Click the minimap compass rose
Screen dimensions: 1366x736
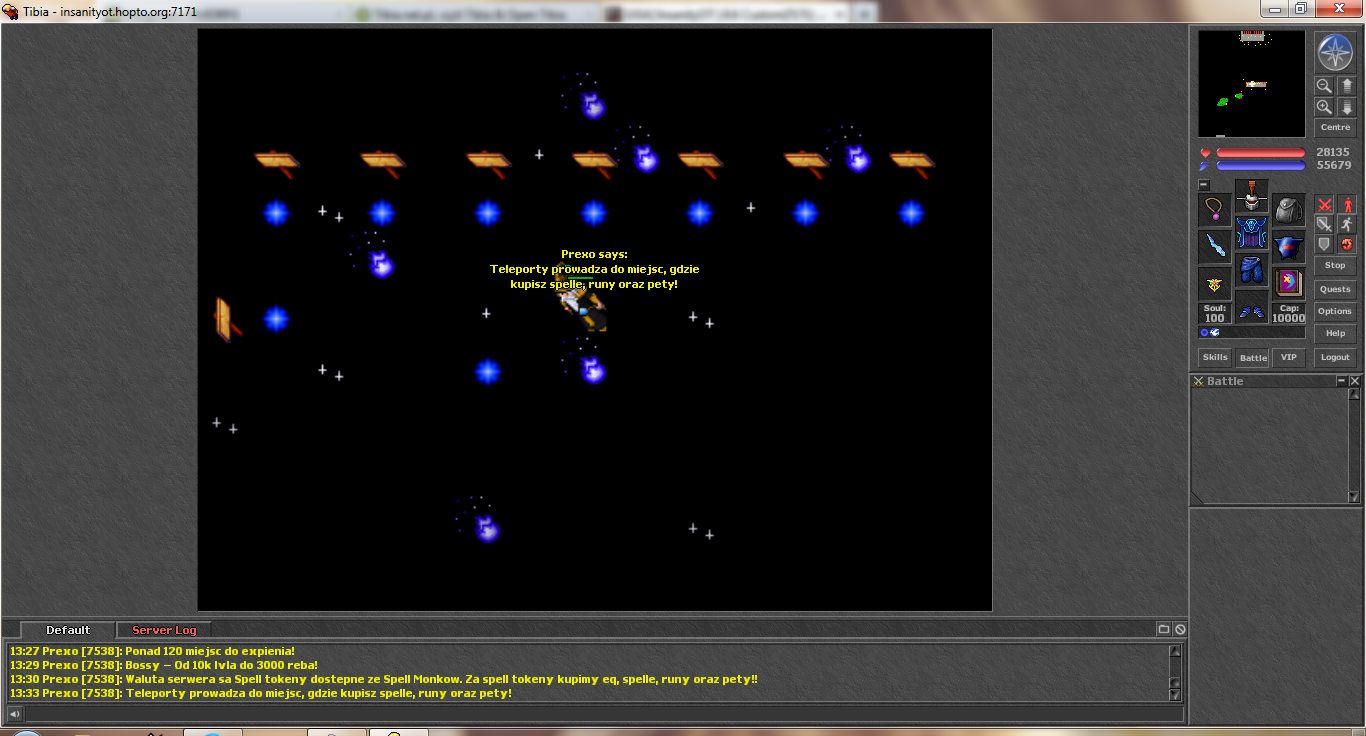point(1334,52)
